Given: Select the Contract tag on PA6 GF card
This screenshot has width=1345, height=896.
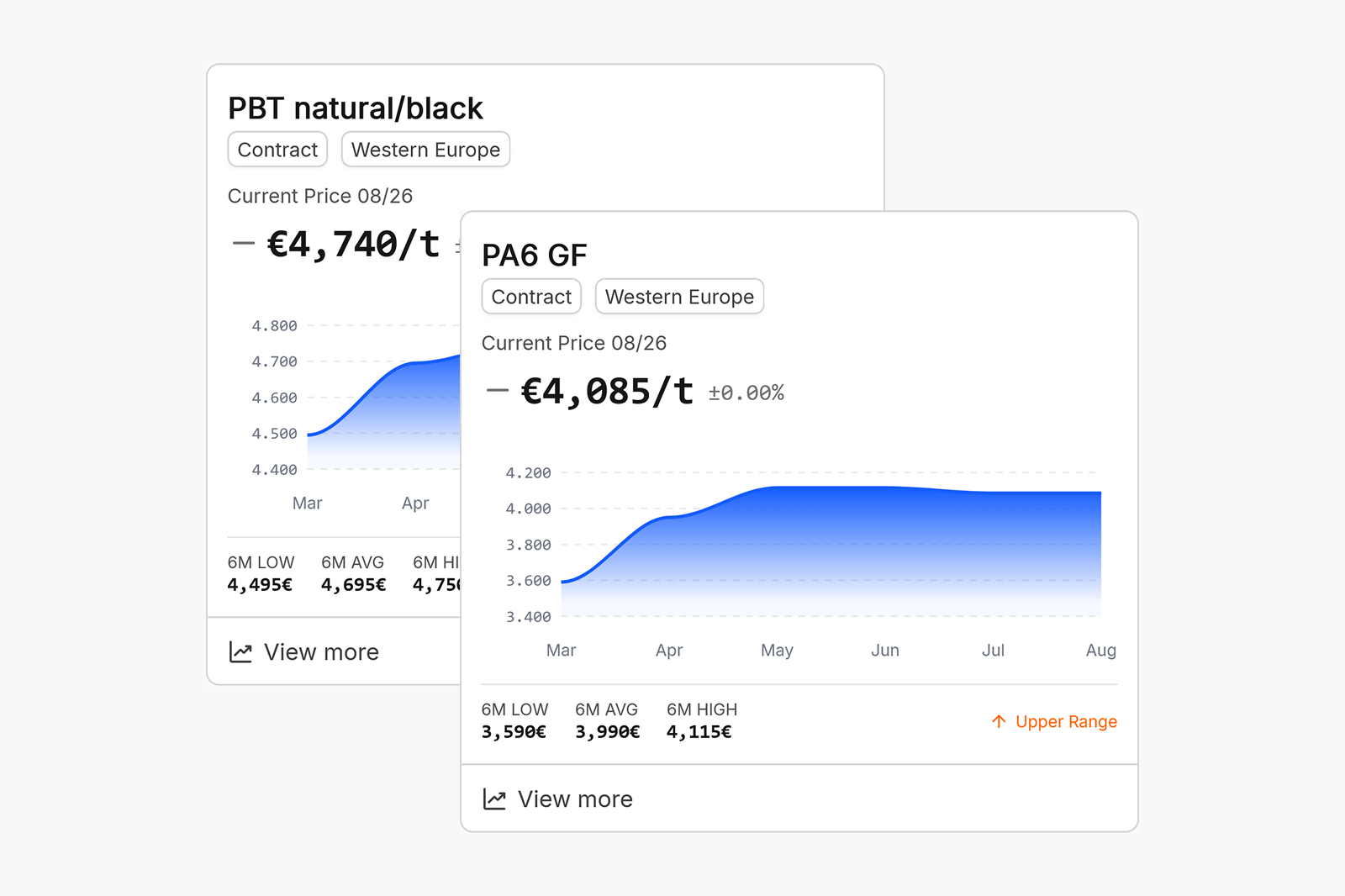Looking at the screenshot, I should click(531, 297).
